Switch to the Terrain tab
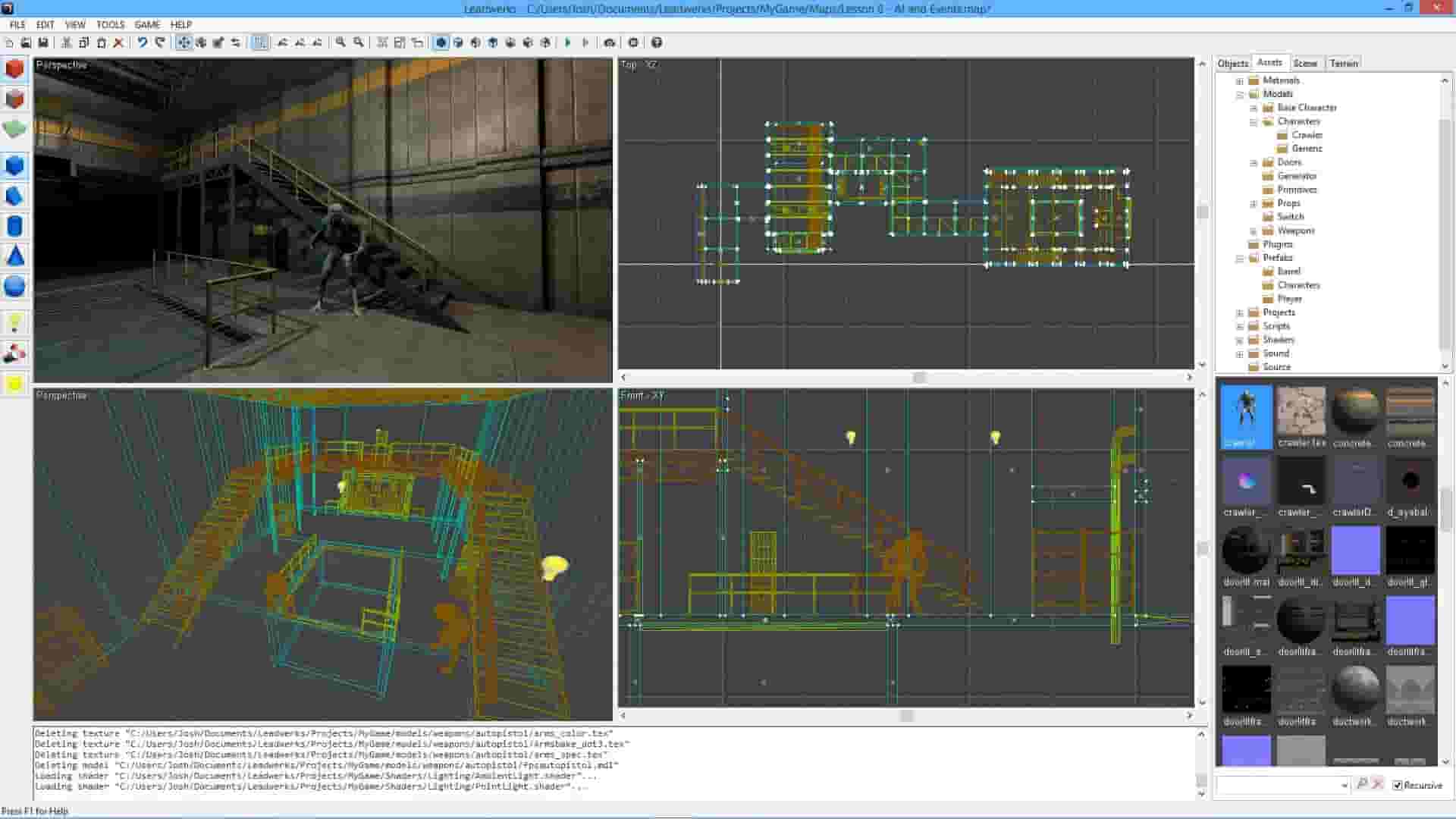The width and height of the screenshot is (1456, 819). pos(1343,63)
